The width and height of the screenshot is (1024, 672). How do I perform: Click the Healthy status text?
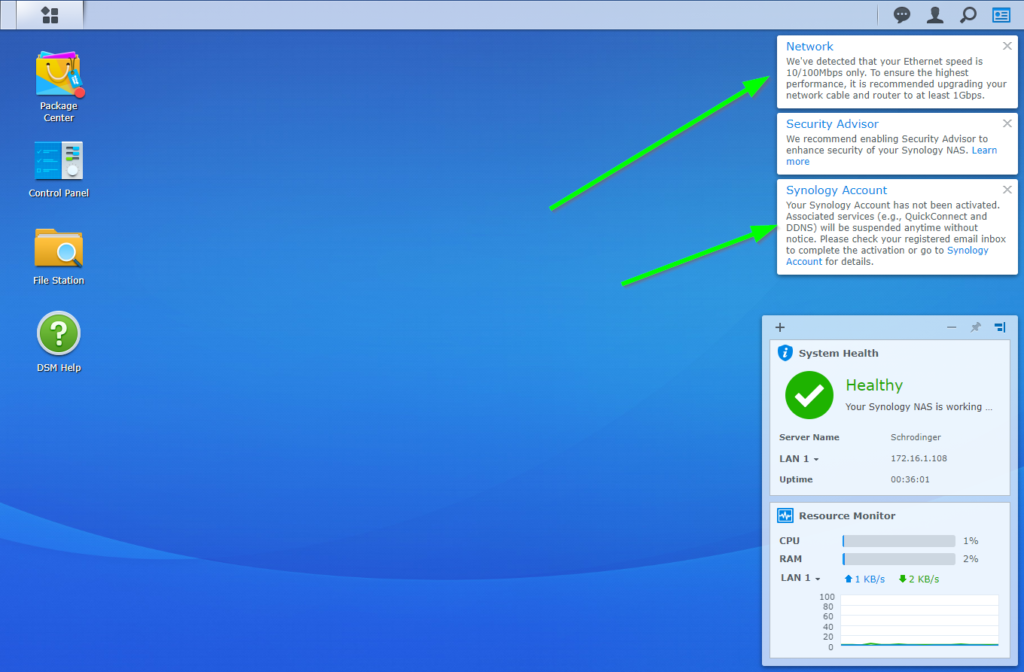click(x=874, y=385)
